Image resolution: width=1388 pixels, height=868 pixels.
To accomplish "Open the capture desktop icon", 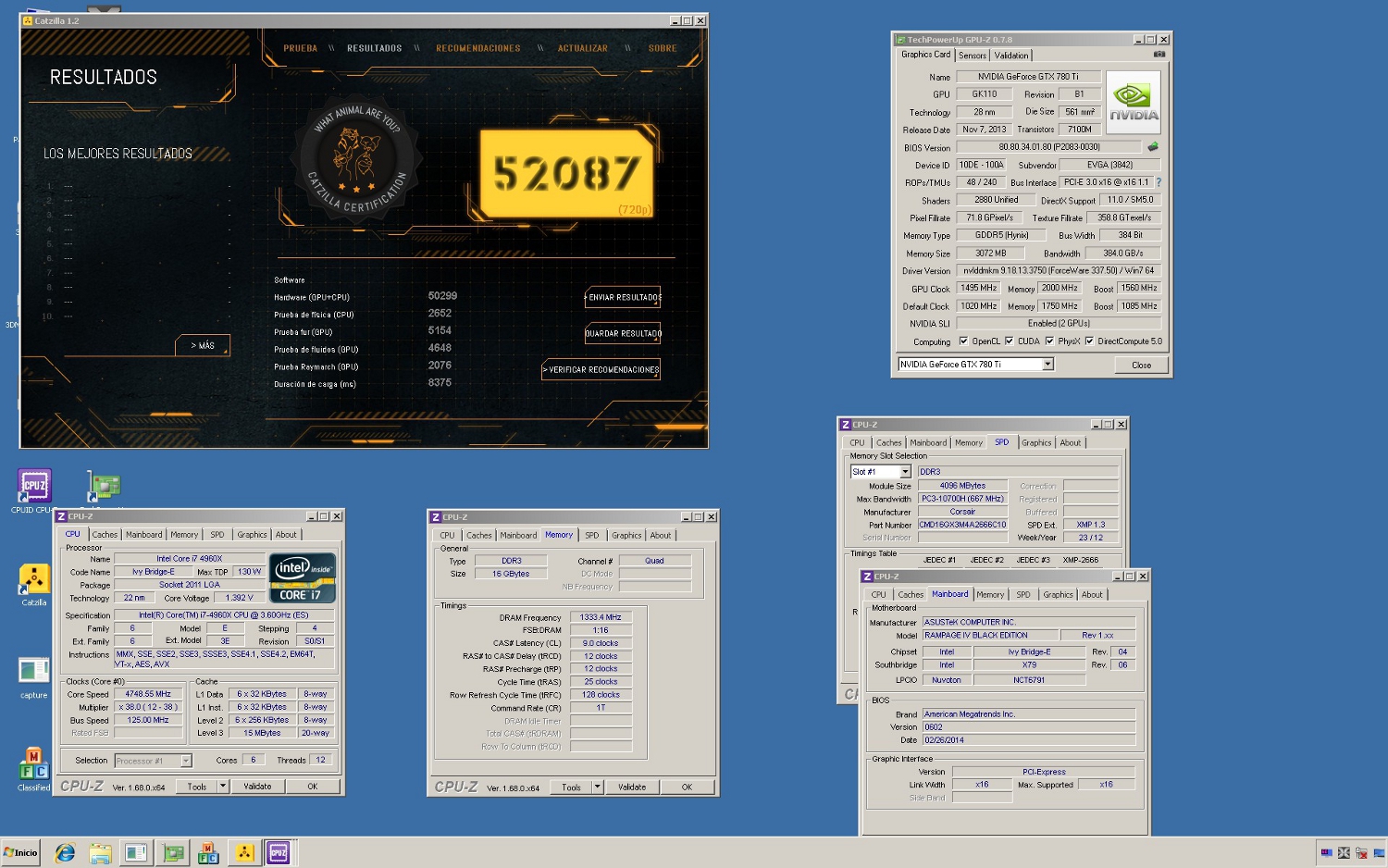I will pyautogui.click(x=34, y=673).
